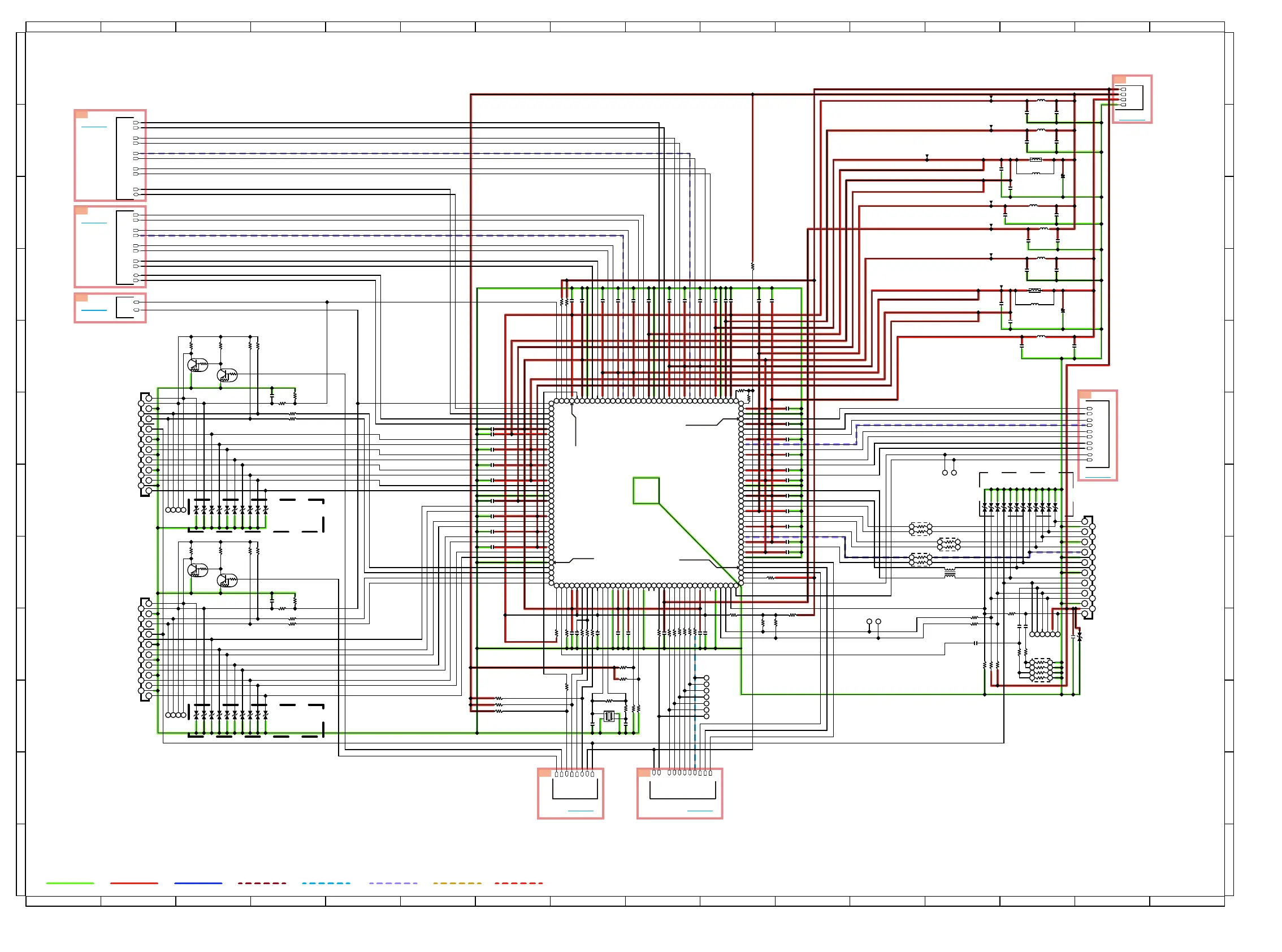Open the blue link in the bottom-left connector block
Image resolution: width=1282 pixels, height=952 pixels.
580,811
